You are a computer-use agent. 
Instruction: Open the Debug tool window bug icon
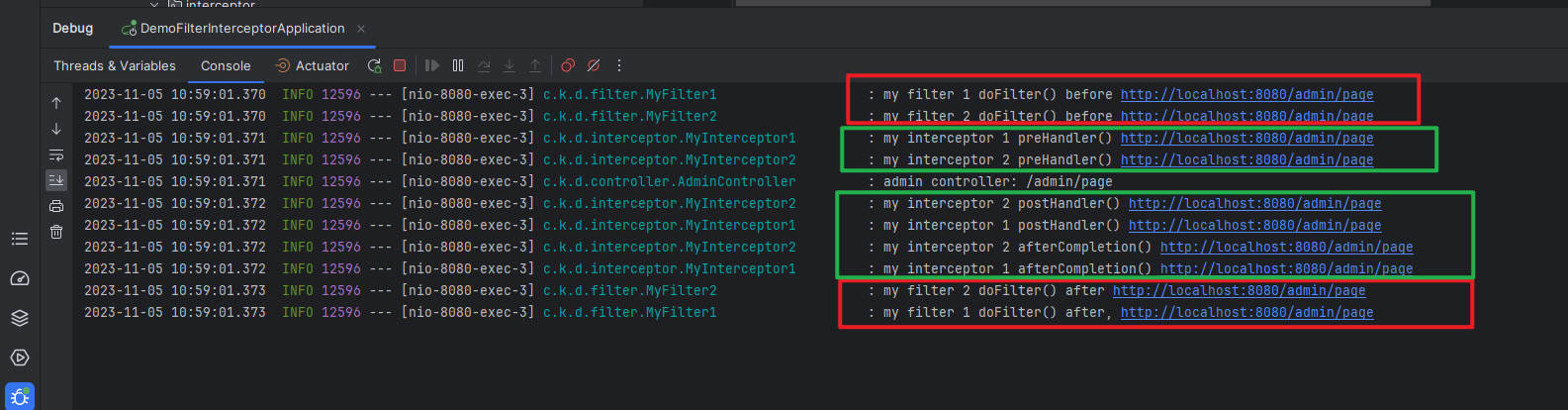(20, 396)
